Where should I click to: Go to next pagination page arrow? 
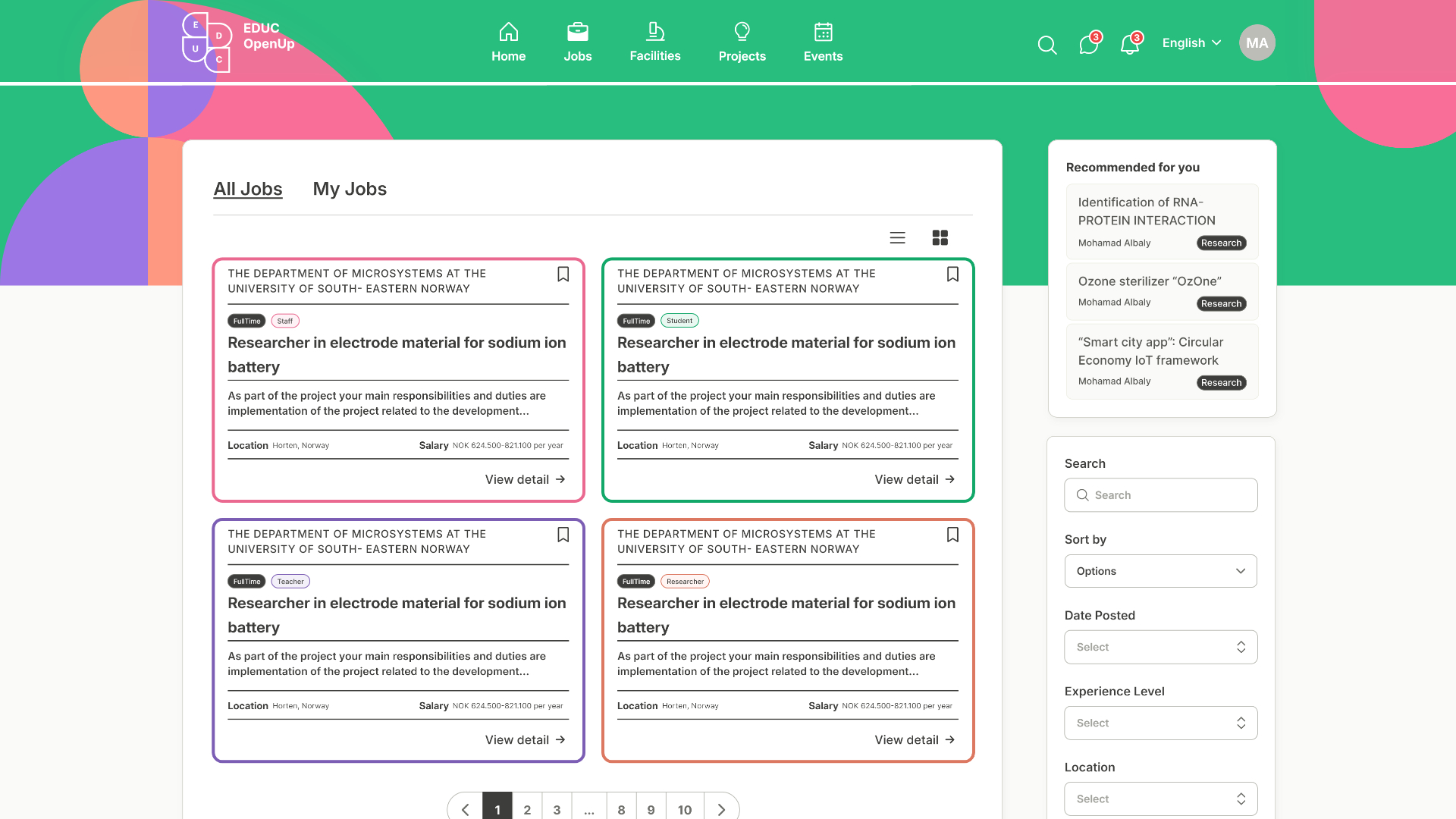[721, 809]
